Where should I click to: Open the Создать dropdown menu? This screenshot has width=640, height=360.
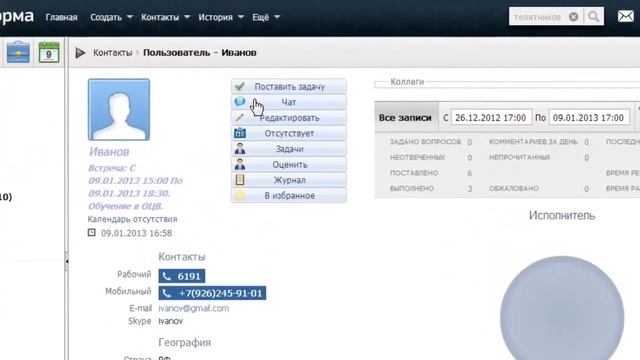[x=111, y=17]
